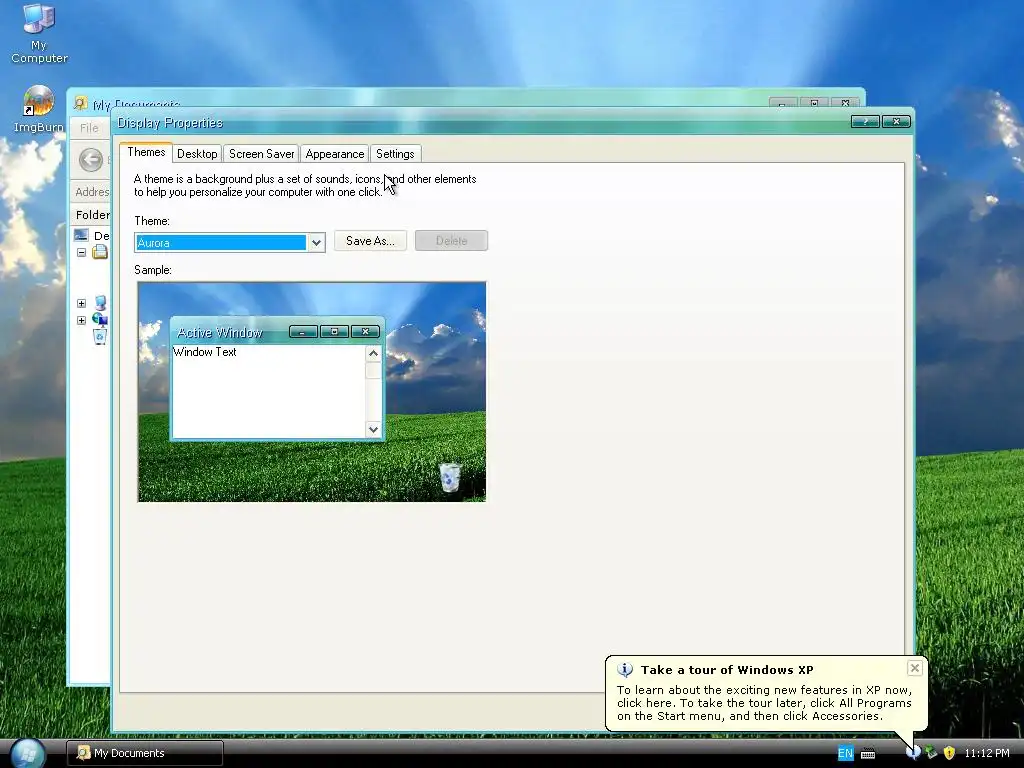The image size is (1024, 768).
Task: Select Recycle Bin icon in Folders tree
Action: point(99,336)
